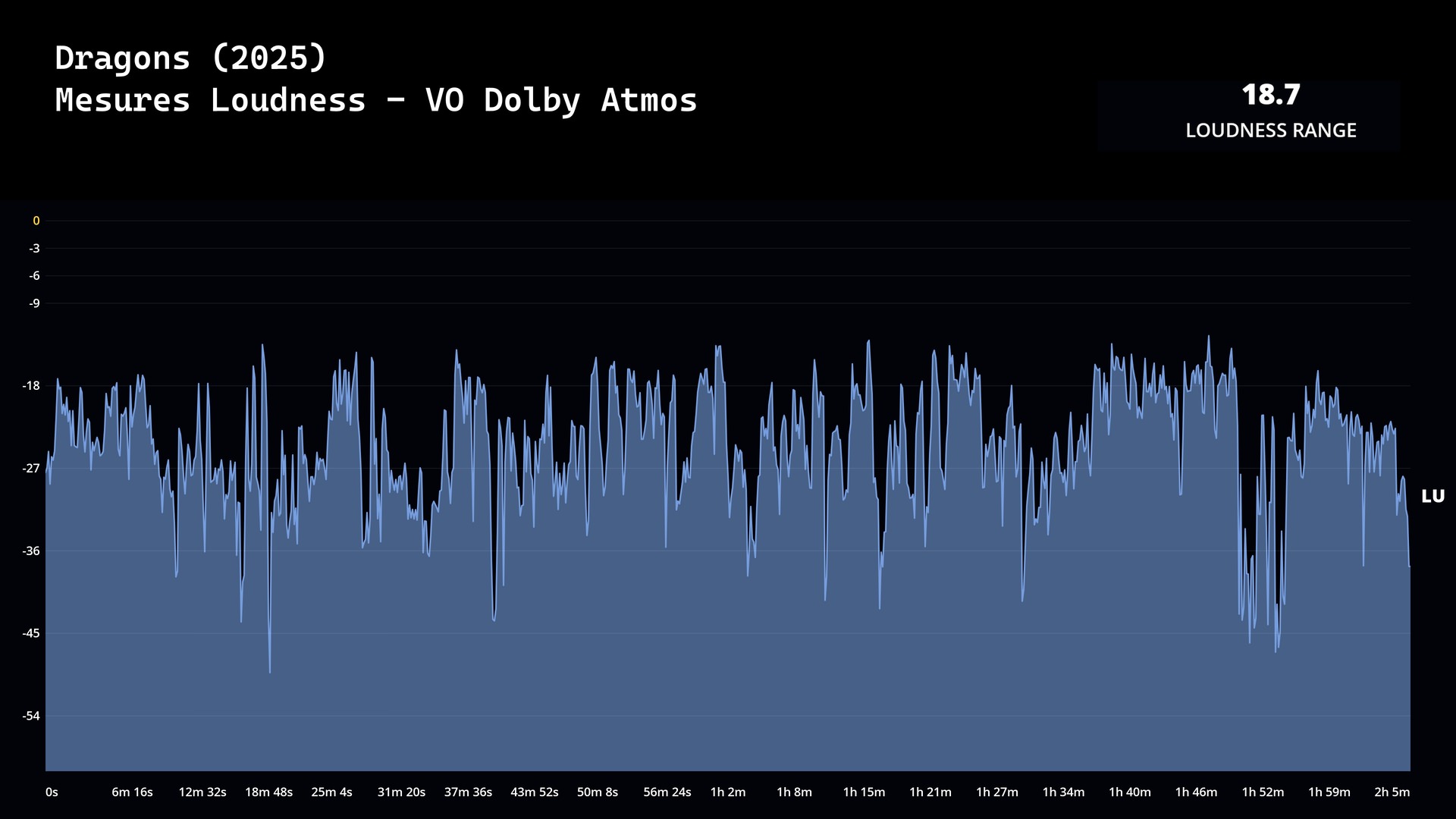Click the 'Mesures Loudness – VO Dolby Atmos' subtitle

(376, 100)
